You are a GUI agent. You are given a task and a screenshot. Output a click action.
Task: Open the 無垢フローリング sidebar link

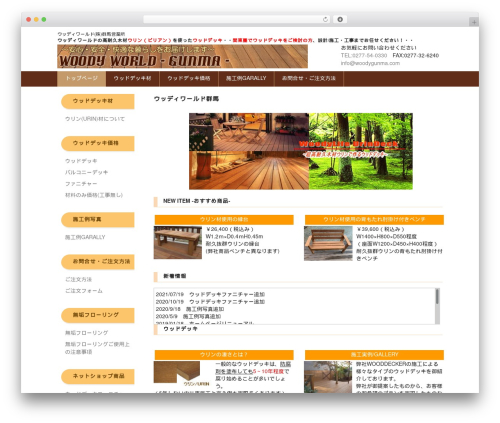pos(86,333)
